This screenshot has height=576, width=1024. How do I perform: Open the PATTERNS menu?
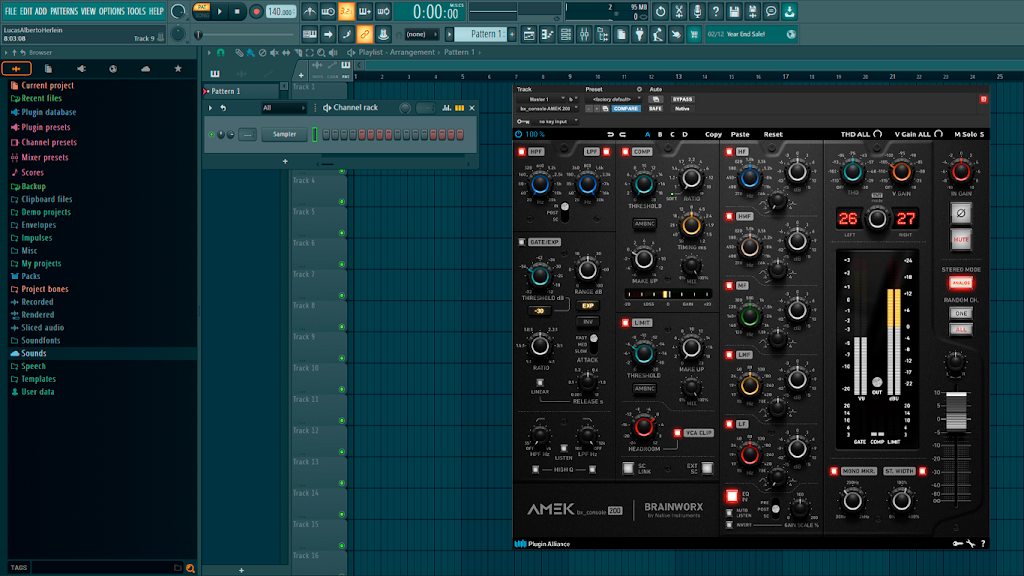click(x=64, y=11)
